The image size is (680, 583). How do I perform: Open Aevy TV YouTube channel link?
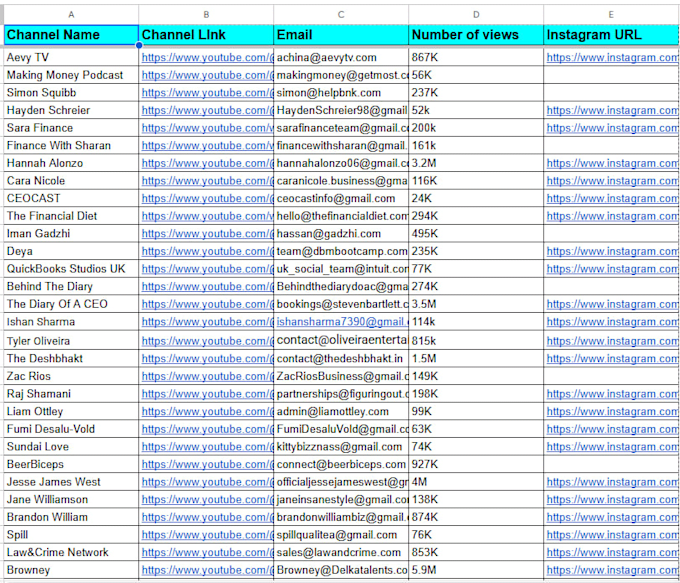click(x=208, y=57)
